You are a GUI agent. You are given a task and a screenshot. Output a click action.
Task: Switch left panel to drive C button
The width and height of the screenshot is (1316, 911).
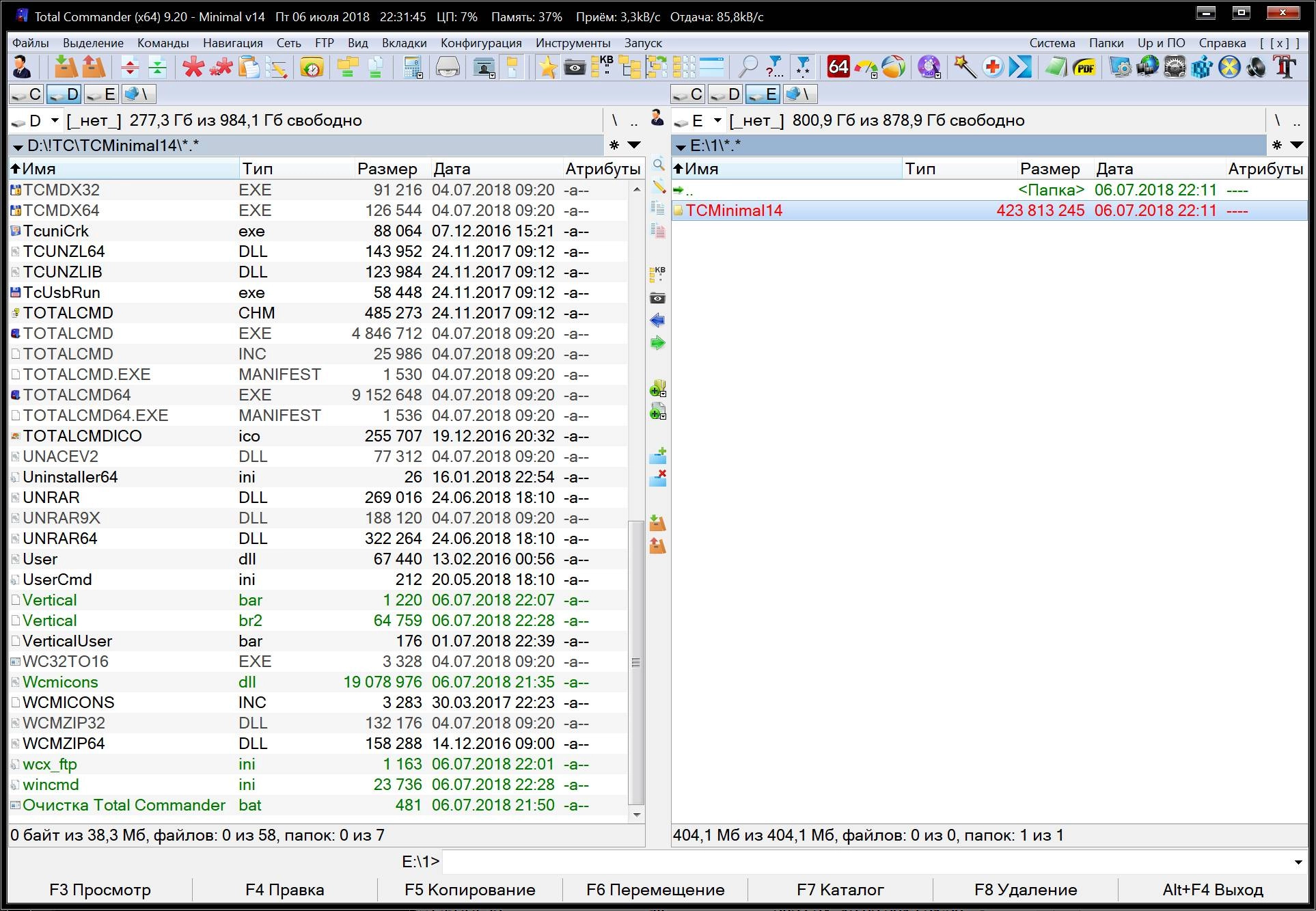tap(27, 94)
